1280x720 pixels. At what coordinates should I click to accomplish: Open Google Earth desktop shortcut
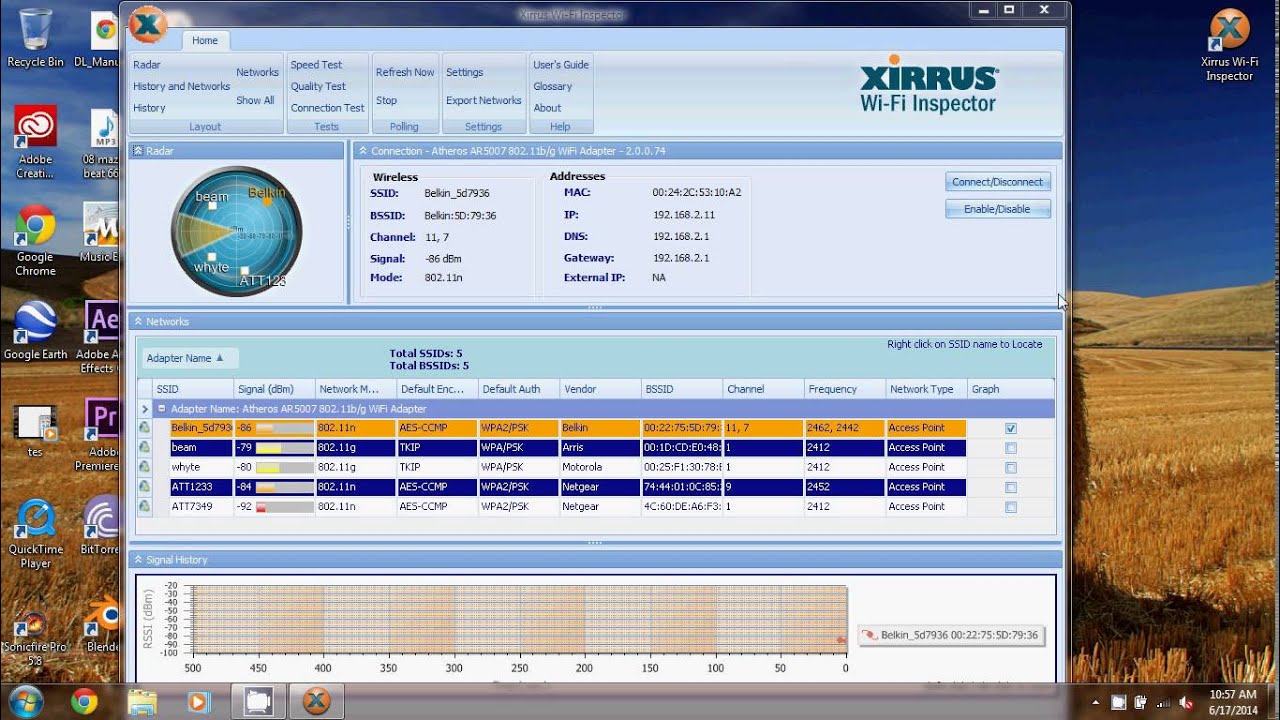(35, 330)
